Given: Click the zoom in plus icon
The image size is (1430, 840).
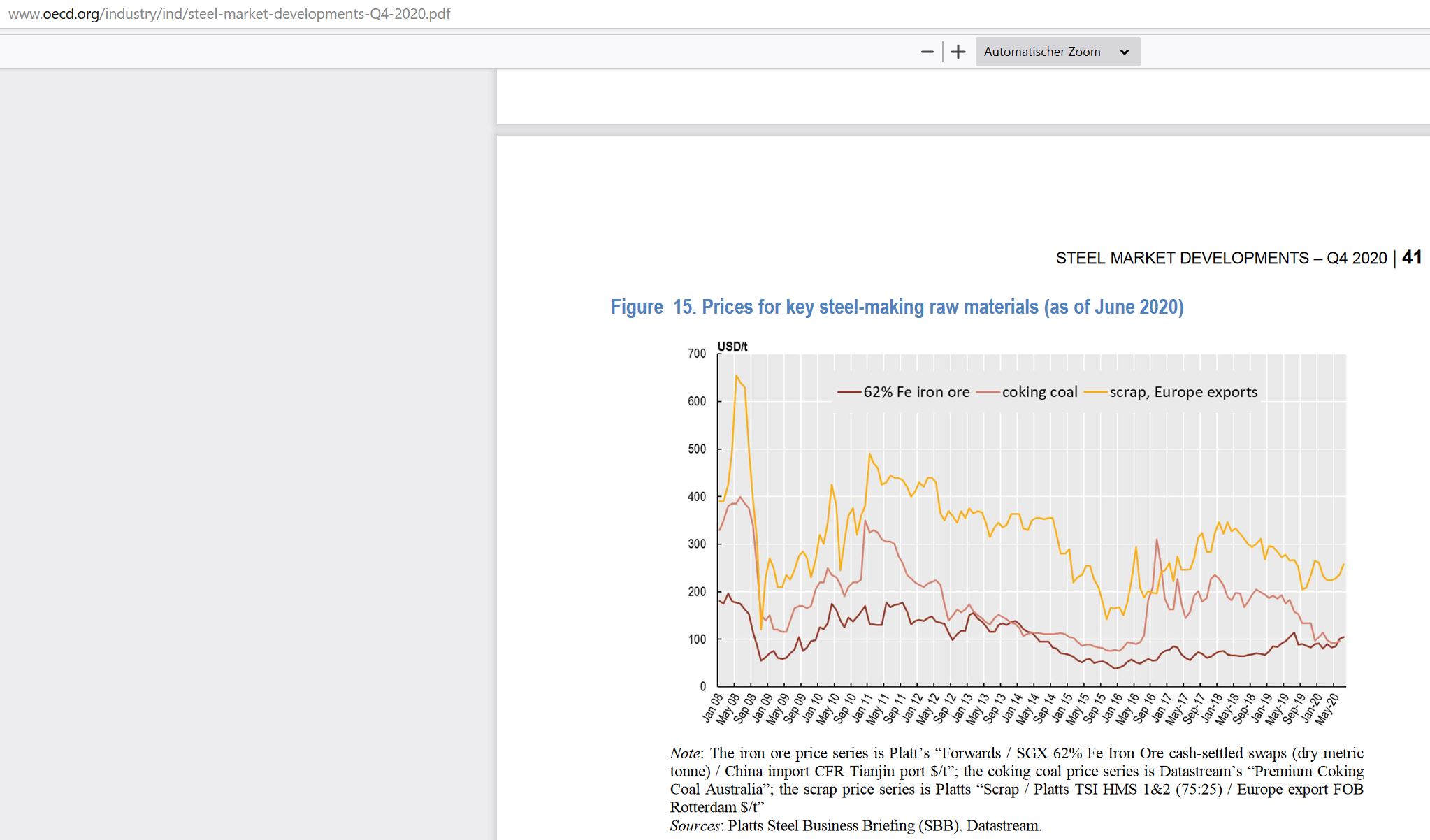Looking at the screenshot, I should [x=958, y=52].
